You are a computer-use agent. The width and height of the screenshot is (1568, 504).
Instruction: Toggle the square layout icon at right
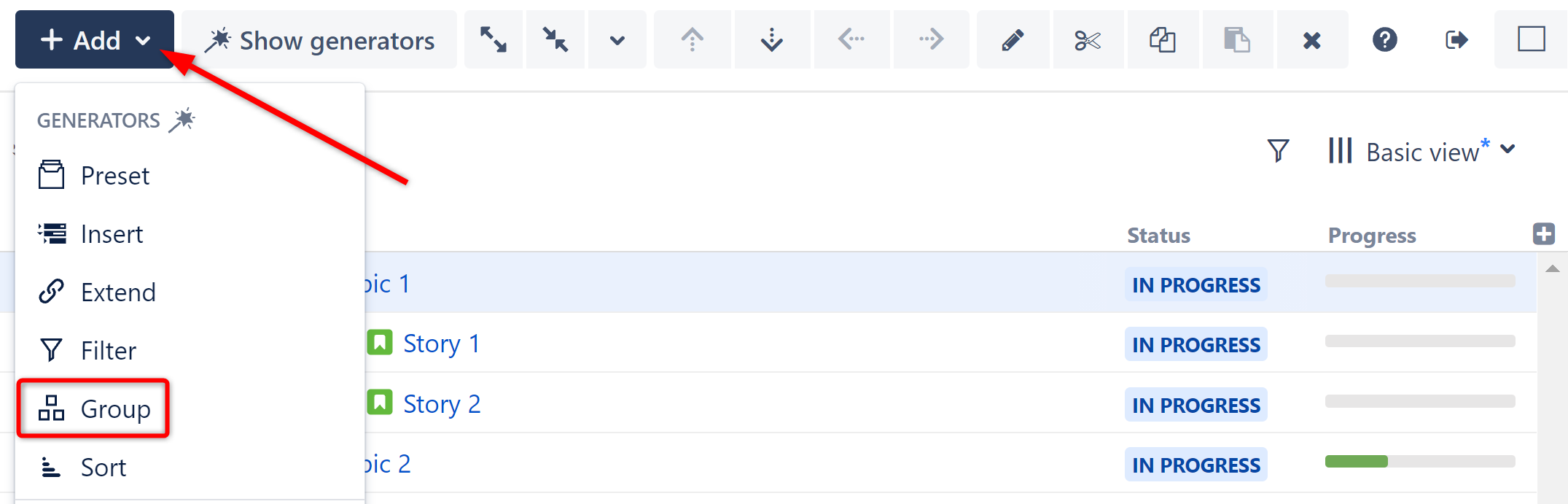(1531, 39)
